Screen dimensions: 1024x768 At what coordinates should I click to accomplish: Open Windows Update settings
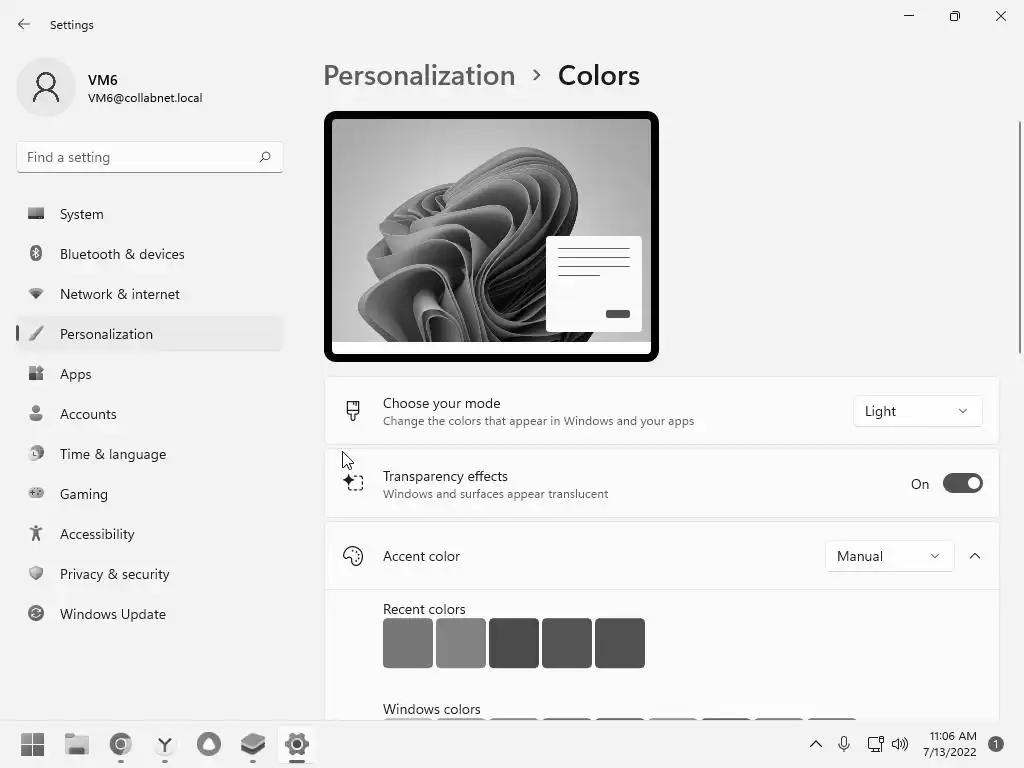click(150, 614)
